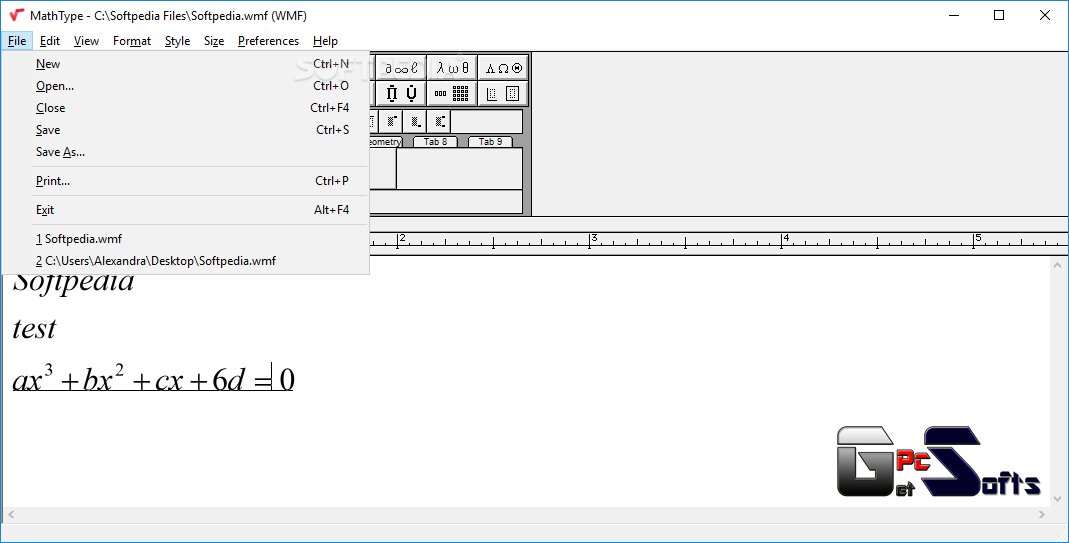Image resolution: width=1069 pixels, height=543 pixels.
Task: Open the Format menu
Action: [132, 41]
